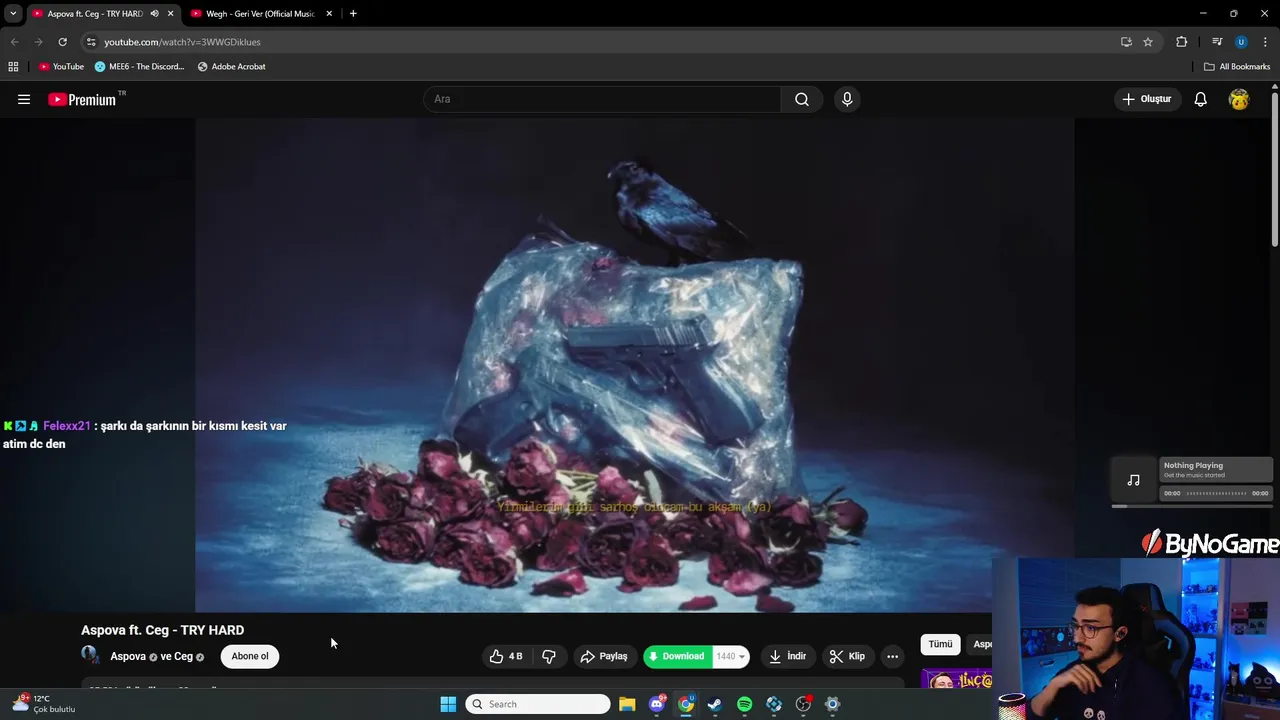Open Chrome extensions puzzle icon
Screen dimensions: 1280x720
coord(1182,42)
